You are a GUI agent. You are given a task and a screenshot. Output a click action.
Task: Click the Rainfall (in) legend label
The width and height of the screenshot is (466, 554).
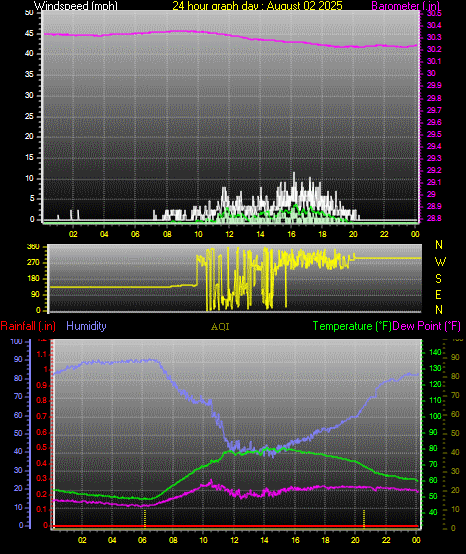[28, 326]
